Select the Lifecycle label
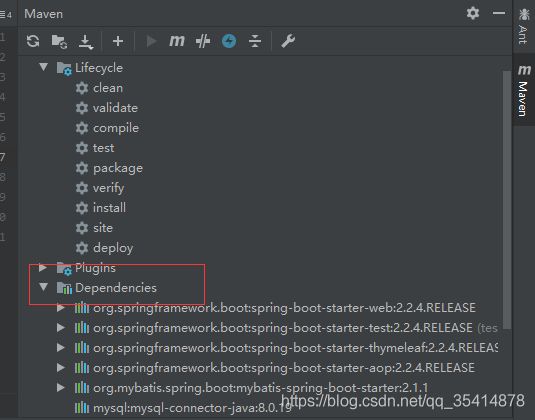 coord(99,68)
